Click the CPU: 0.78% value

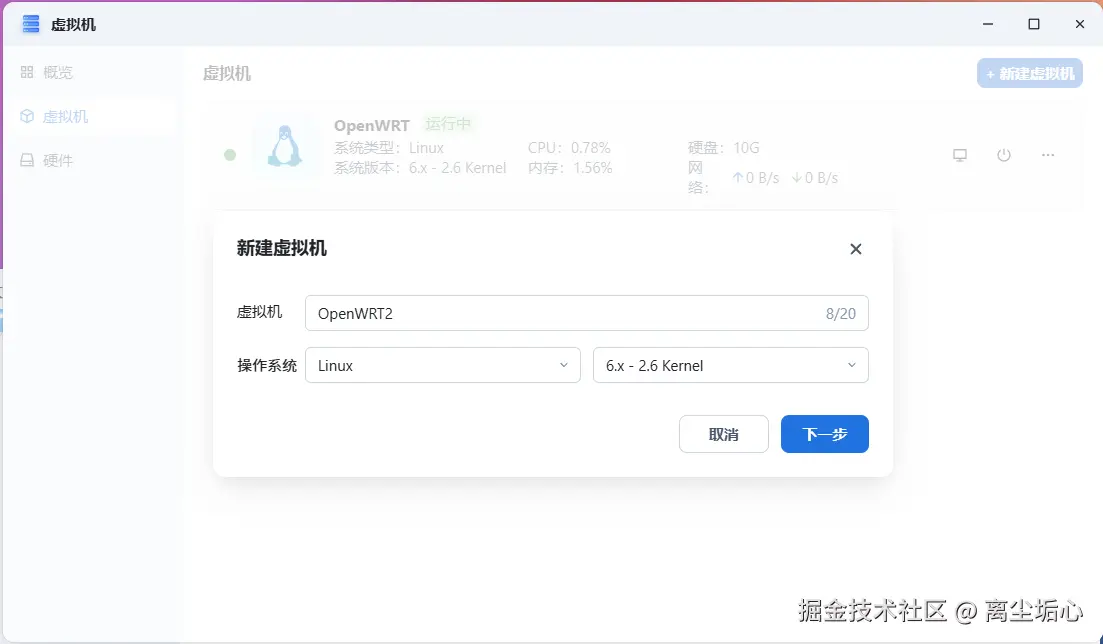click(x=569, y=148)
